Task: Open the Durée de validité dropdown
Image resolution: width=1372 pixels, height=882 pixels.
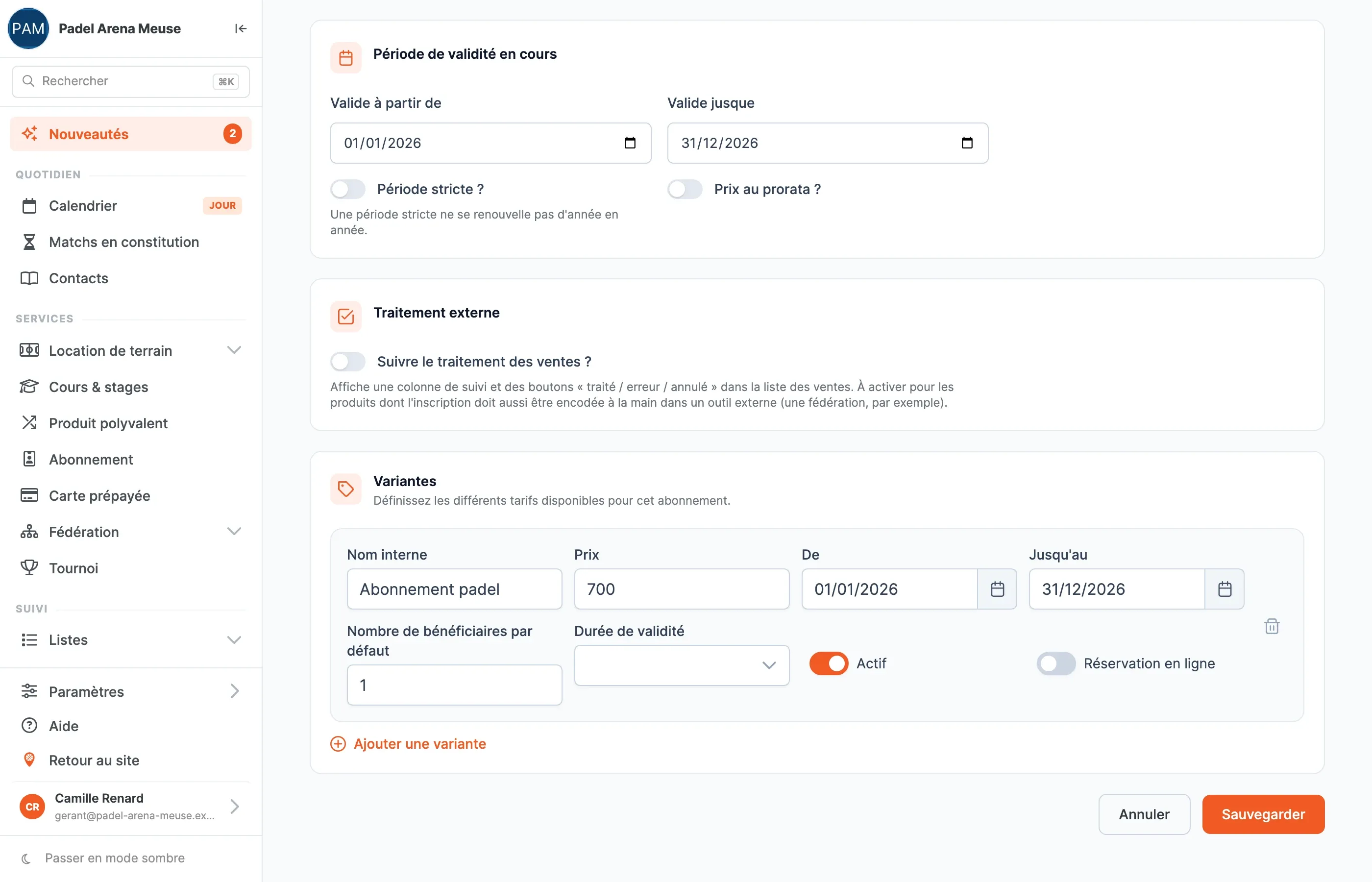Action: 682,665
